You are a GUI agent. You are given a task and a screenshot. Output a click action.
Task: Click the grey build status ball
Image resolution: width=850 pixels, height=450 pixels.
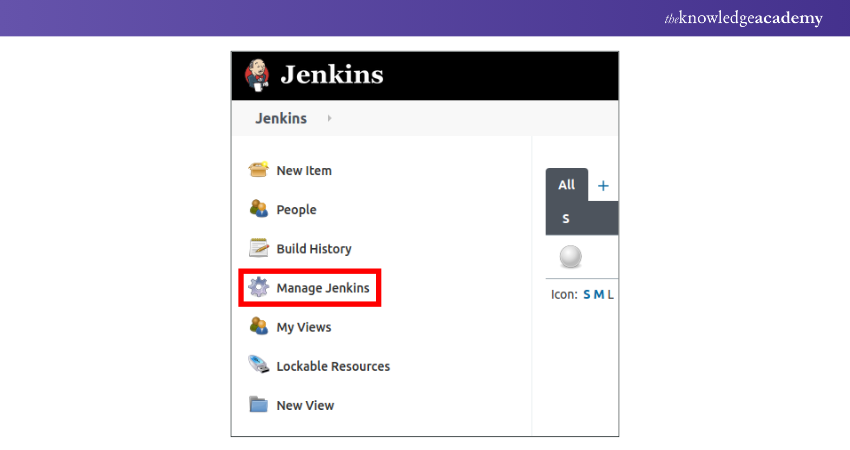(x=570, y=258)
